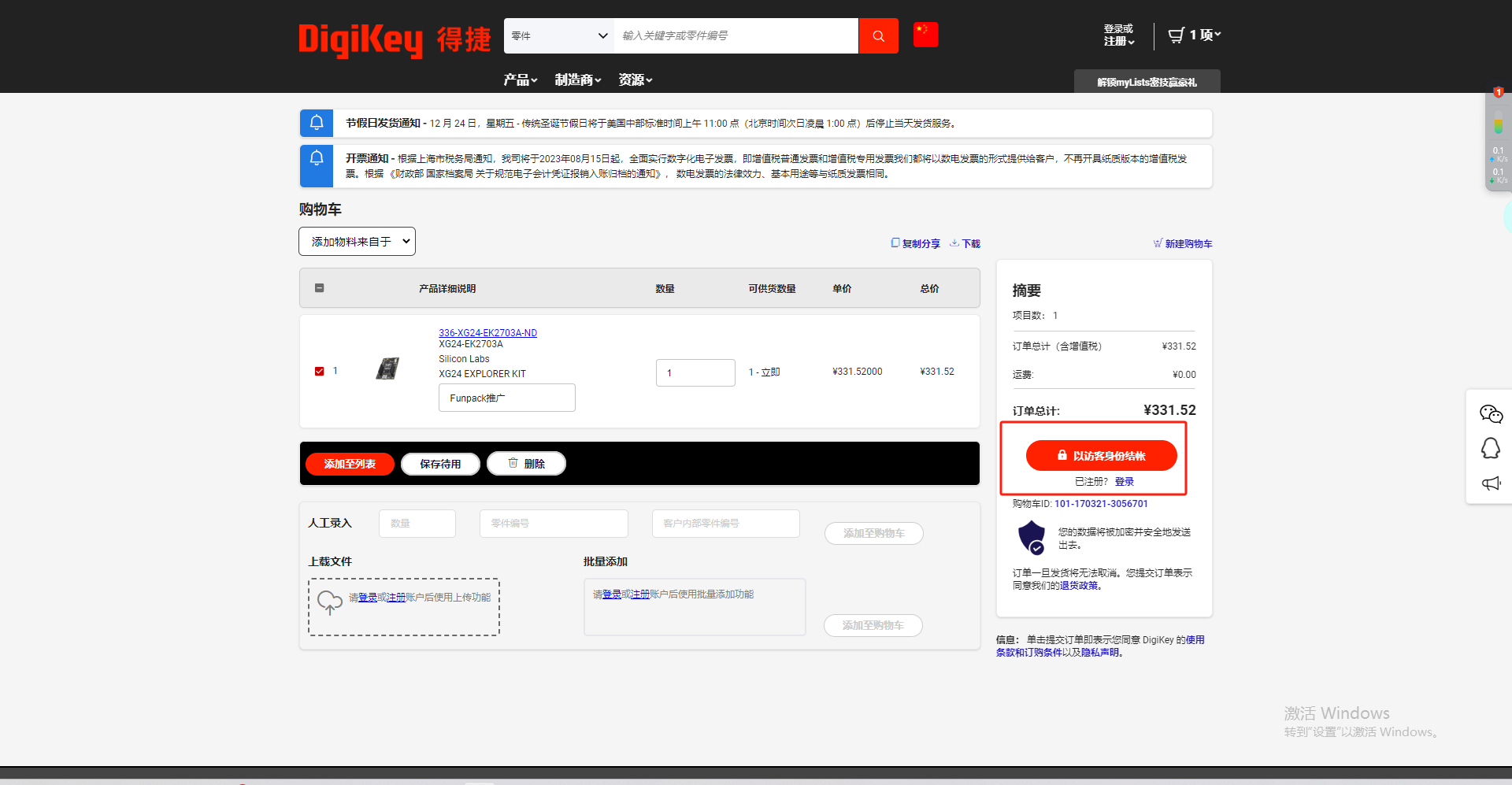Uncheck the XG24-EK2703A cart item checkbox
The height and width of the screenshot is (785, 1512).
(319, 371)
